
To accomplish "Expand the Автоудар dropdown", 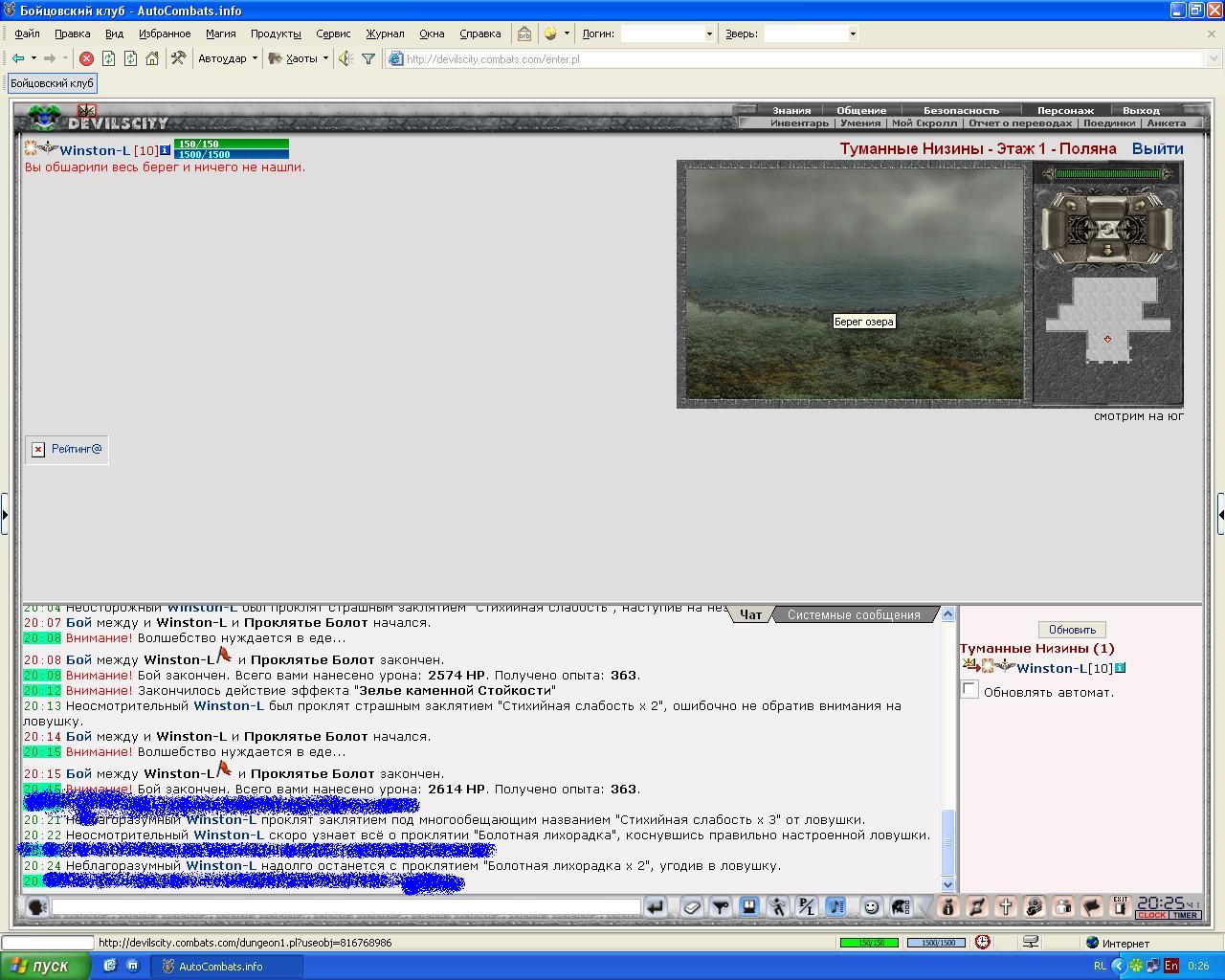I will [x=255, y=58].
